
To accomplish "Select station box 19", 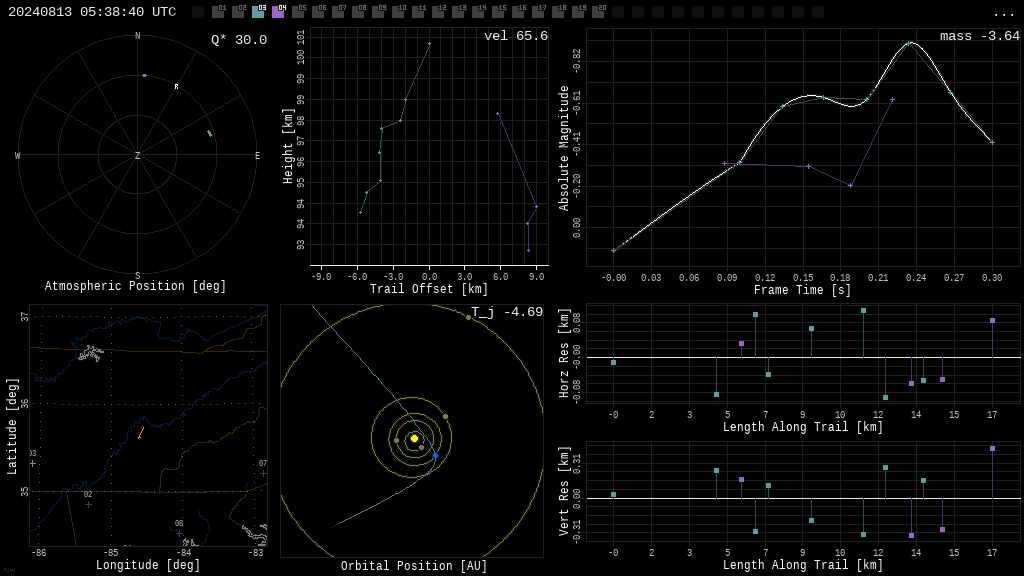I will (577, 11).
